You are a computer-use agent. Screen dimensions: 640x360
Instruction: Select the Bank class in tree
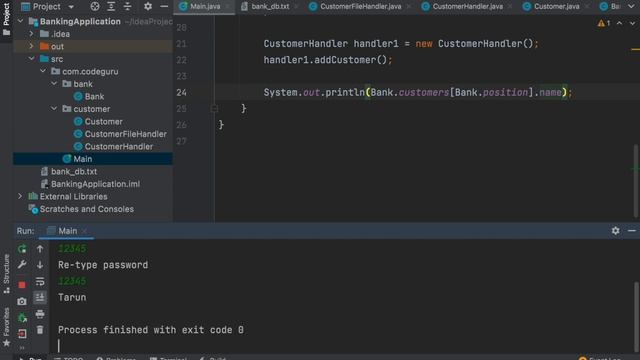pyautogui.click(x=89, y=96)
